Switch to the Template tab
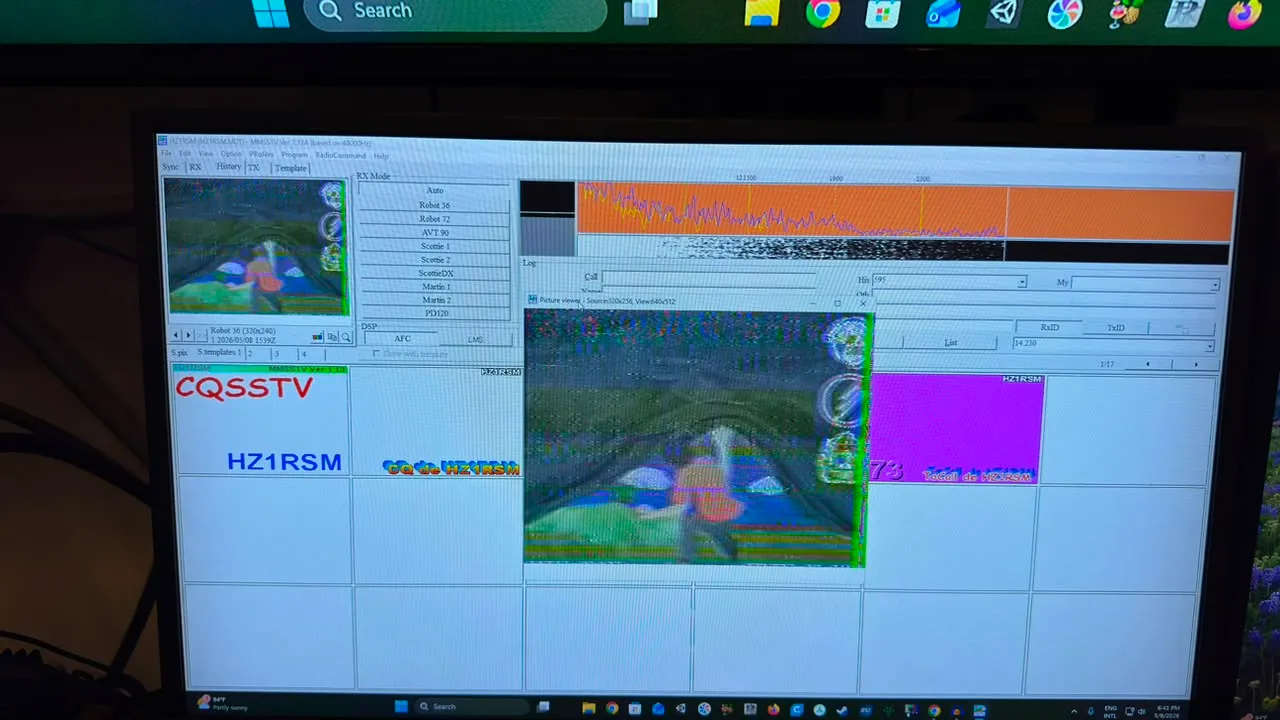Viewport: 1280px width, 720px height. click(x=291, y=168)
